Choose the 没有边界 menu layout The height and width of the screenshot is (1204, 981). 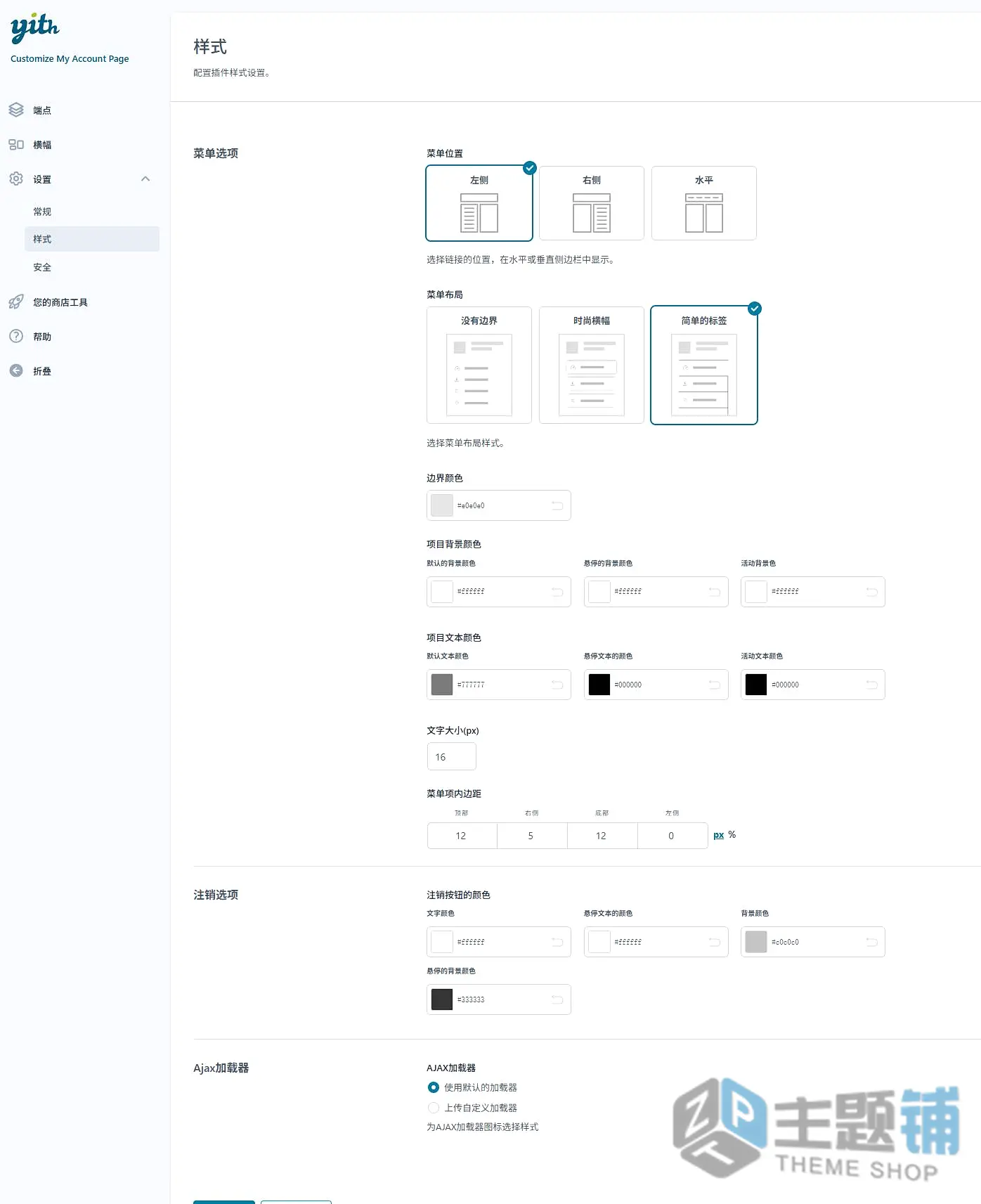click(x=479, y=365)
